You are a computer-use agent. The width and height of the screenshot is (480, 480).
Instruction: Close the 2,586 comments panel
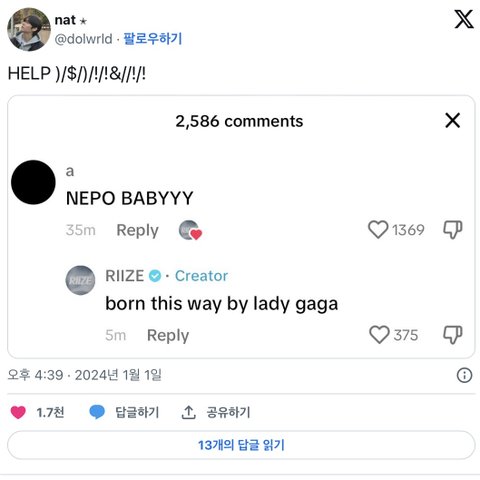pyautogui.click(x=452, y=120)
